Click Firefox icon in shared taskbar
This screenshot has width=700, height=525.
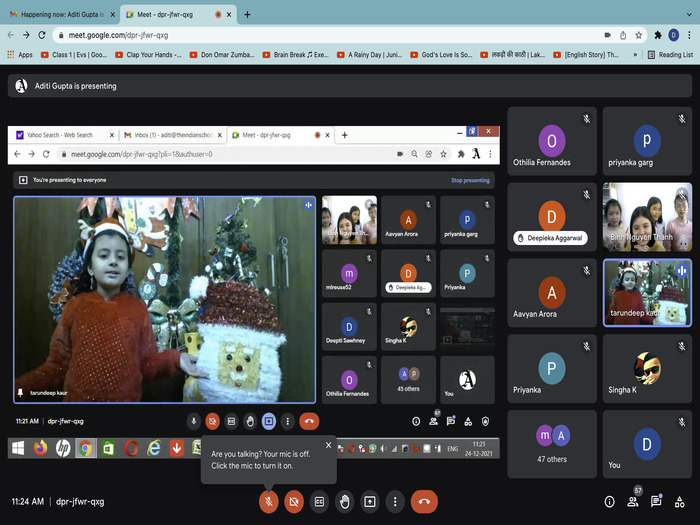41,448
